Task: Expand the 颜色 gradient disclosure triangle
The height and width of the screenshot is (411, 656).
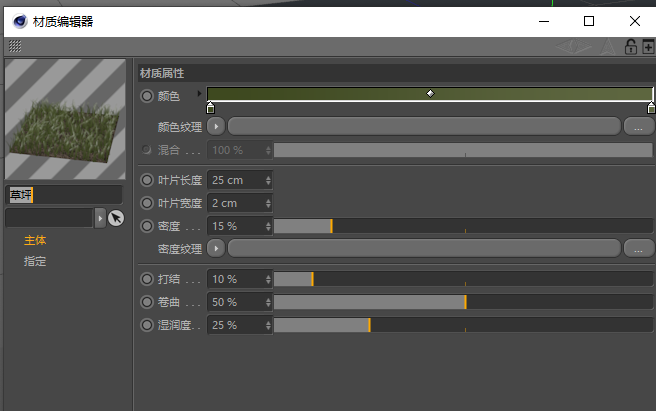Action: pyautogui.click(x=200, y=93)
